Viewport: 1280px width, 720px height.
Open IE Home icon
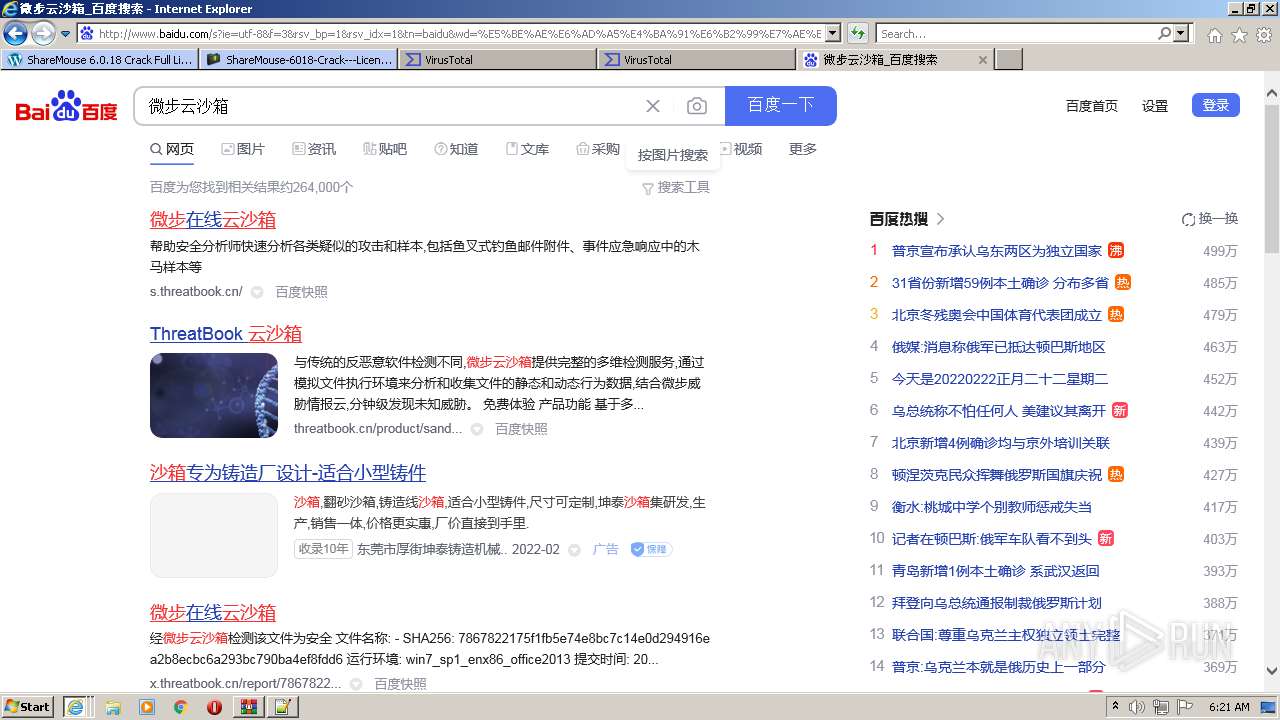click(1214, 35)
